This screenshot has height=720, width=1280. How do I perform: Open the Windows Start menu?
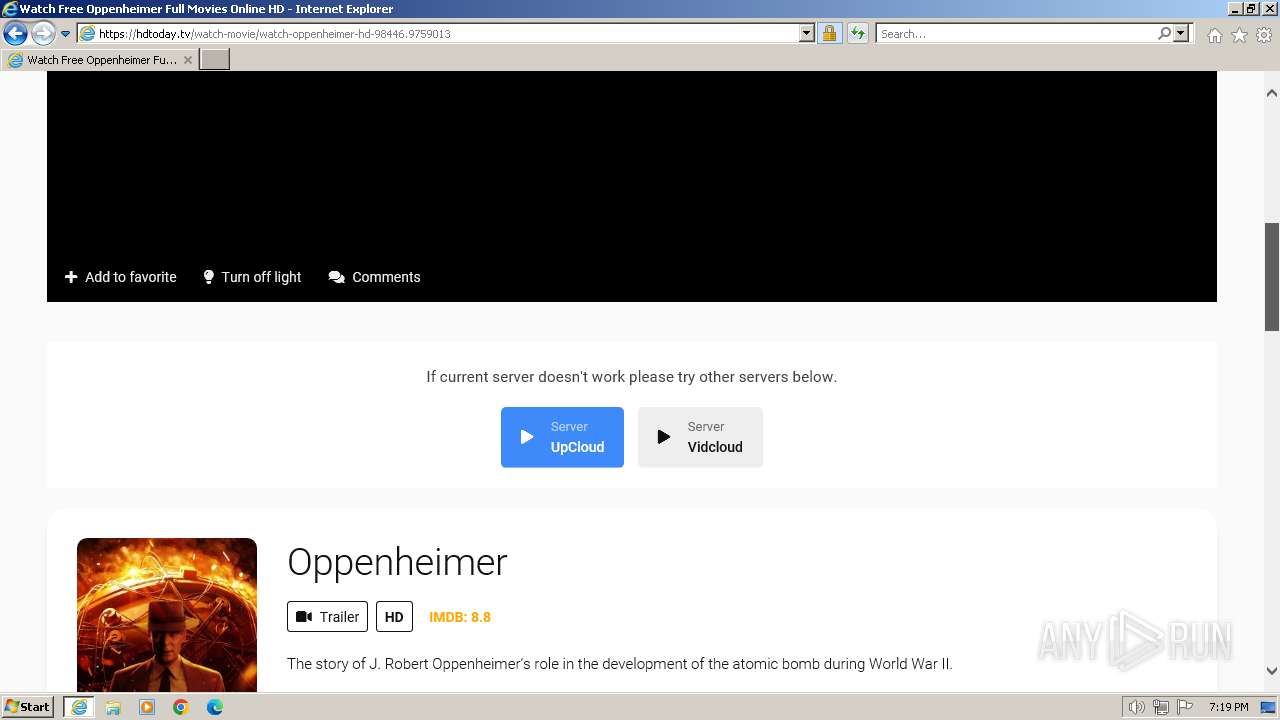(28, 707)
